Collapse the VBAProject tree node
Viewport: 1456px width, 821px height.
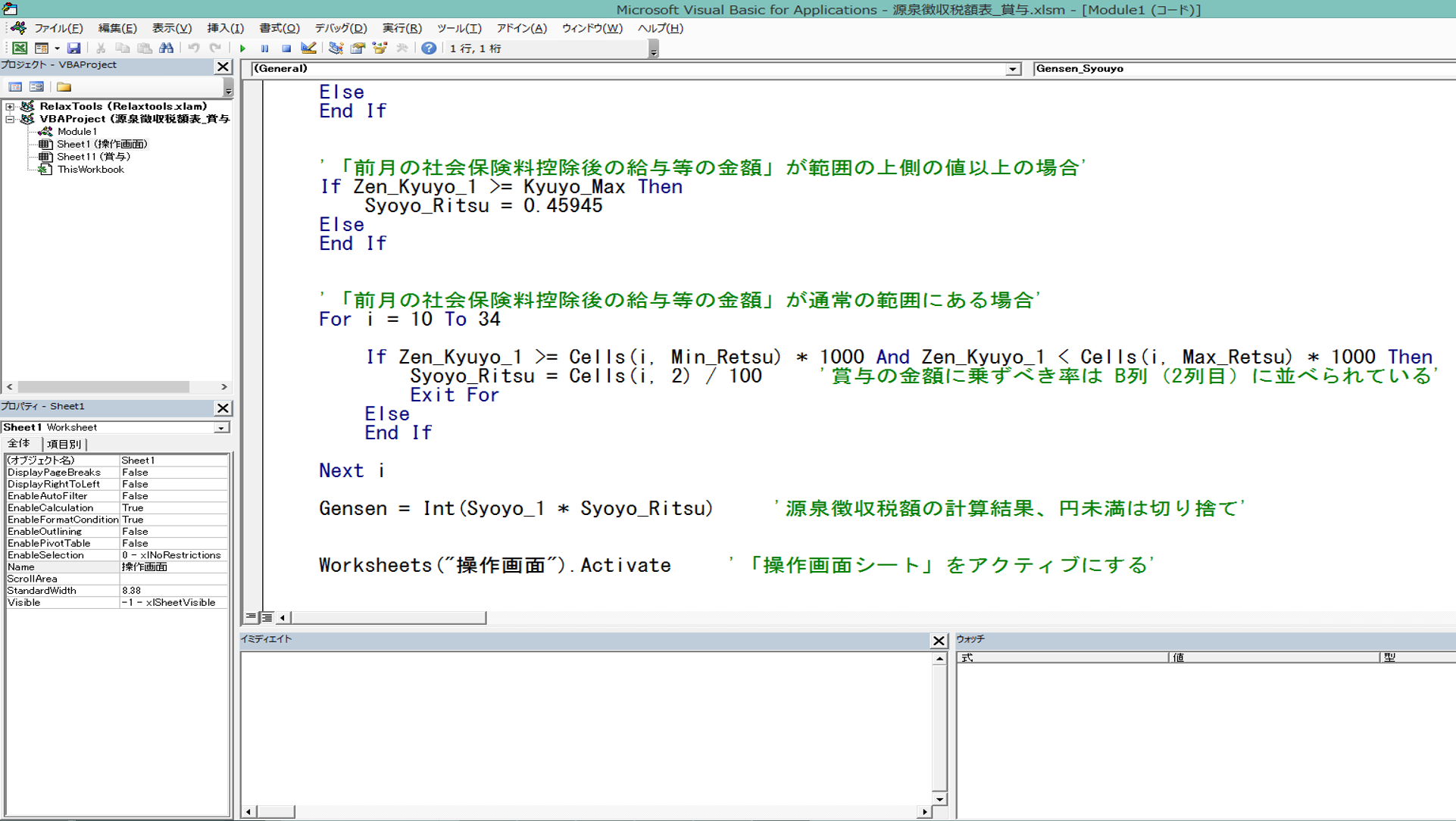pos(10,119)
